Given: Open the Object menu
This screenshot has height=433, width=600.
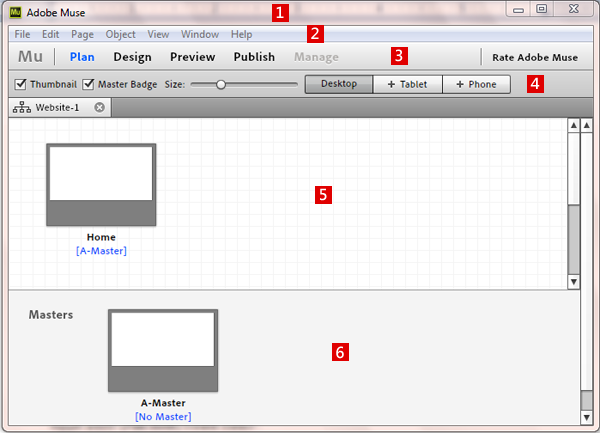Looking at the screenshot, I should coord(121,34).
